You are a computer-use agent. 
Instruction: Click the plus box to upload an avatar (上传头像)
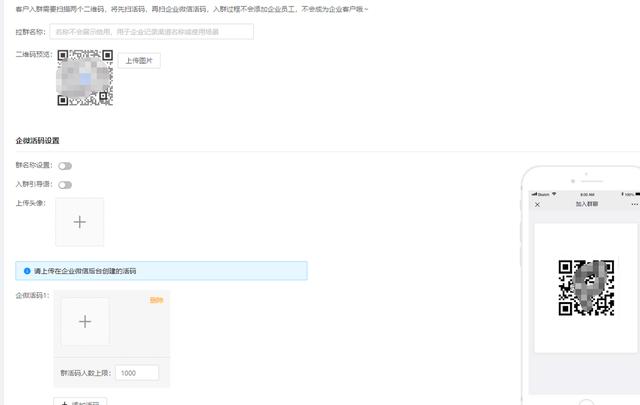80,222
